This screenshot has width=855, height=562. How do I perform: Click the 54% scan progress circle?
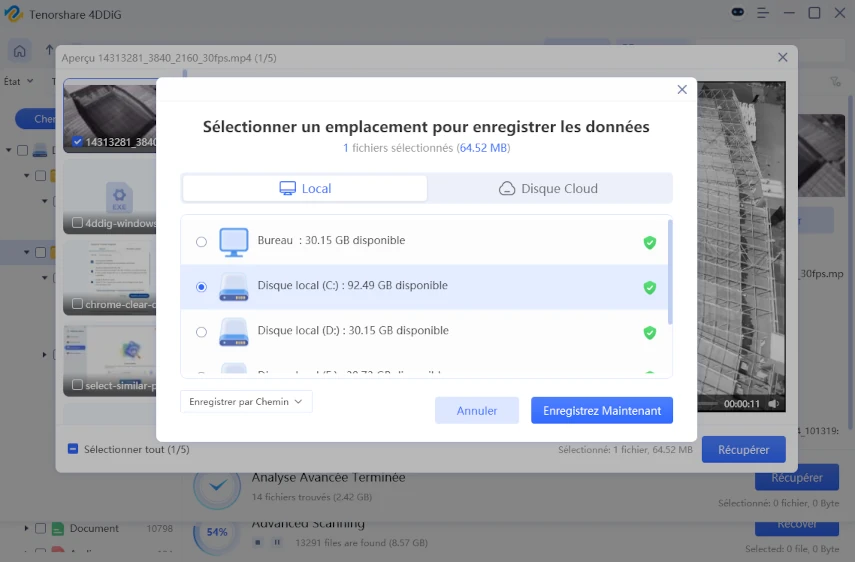pos(217,531)
